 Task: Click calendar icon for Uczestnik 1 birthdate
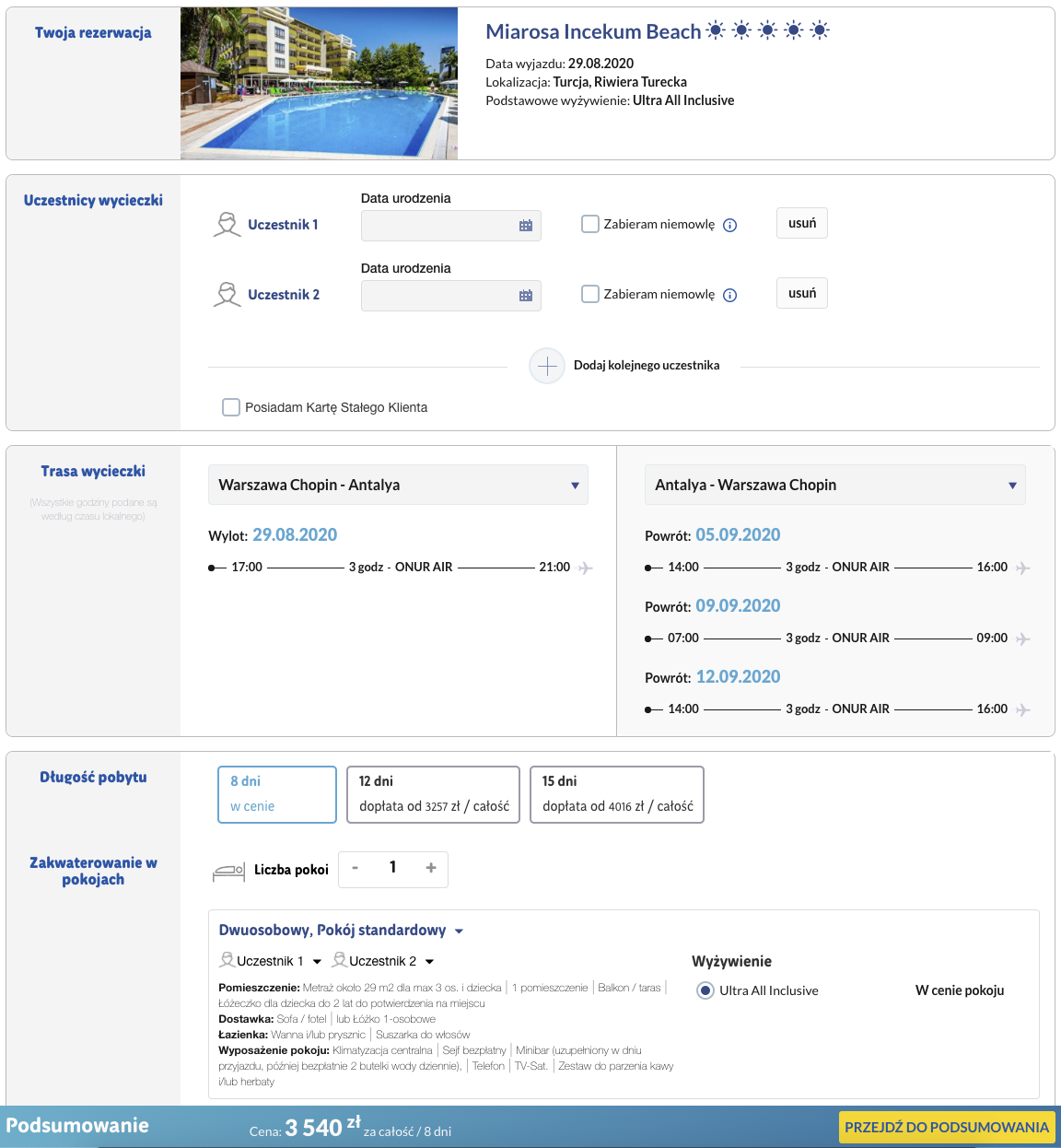pyautogui.click(x=526, y=226)
